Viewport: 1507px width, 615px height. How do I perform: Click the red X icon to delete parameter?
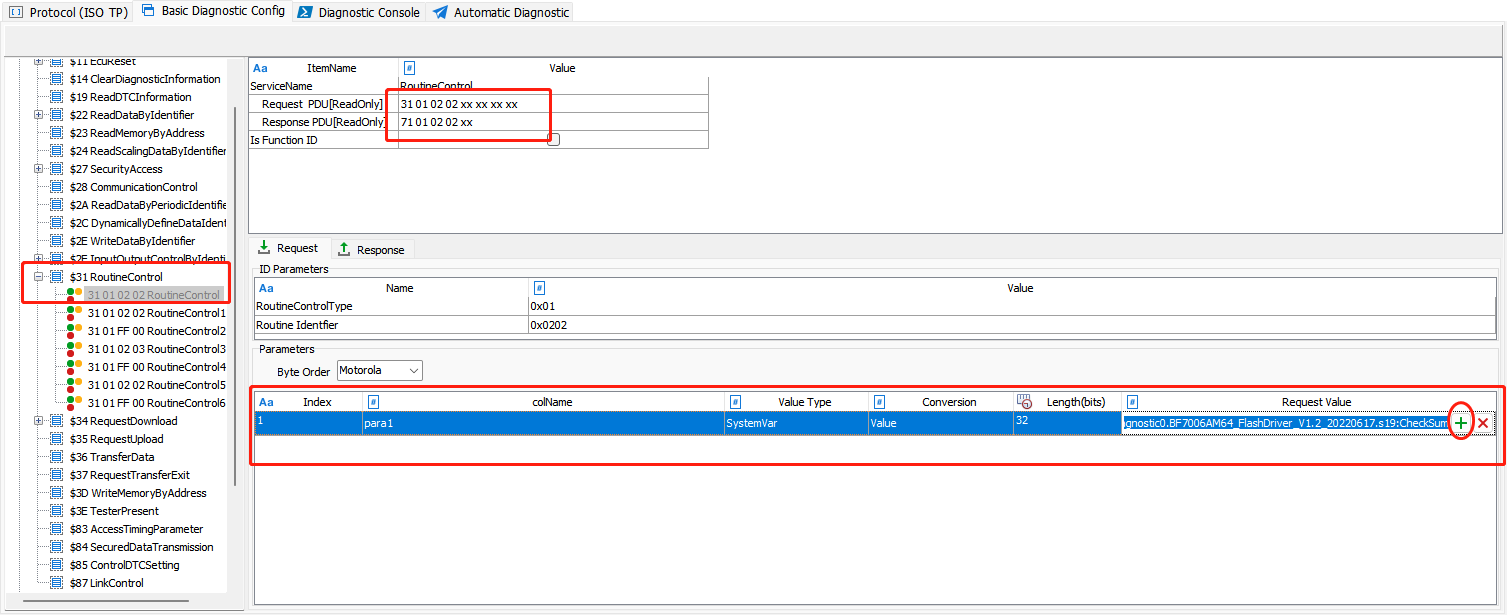(1483, 422)
